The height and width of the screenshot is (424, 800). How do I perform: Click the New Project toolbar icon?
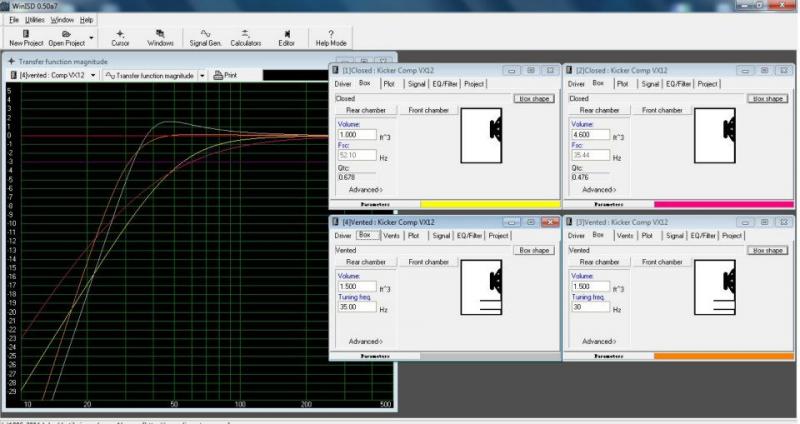coord(25,33)
